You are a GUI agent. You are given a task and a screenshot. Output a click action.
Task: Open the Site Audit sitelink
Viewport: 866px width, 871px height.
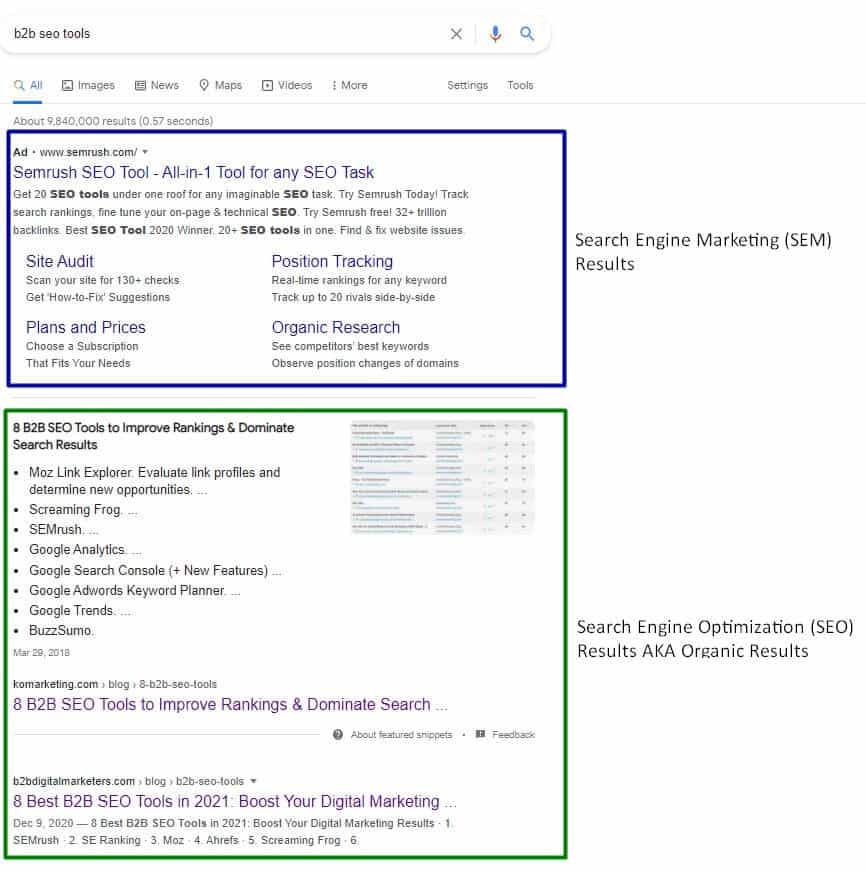pyautogui.click(x=60, y=261)
